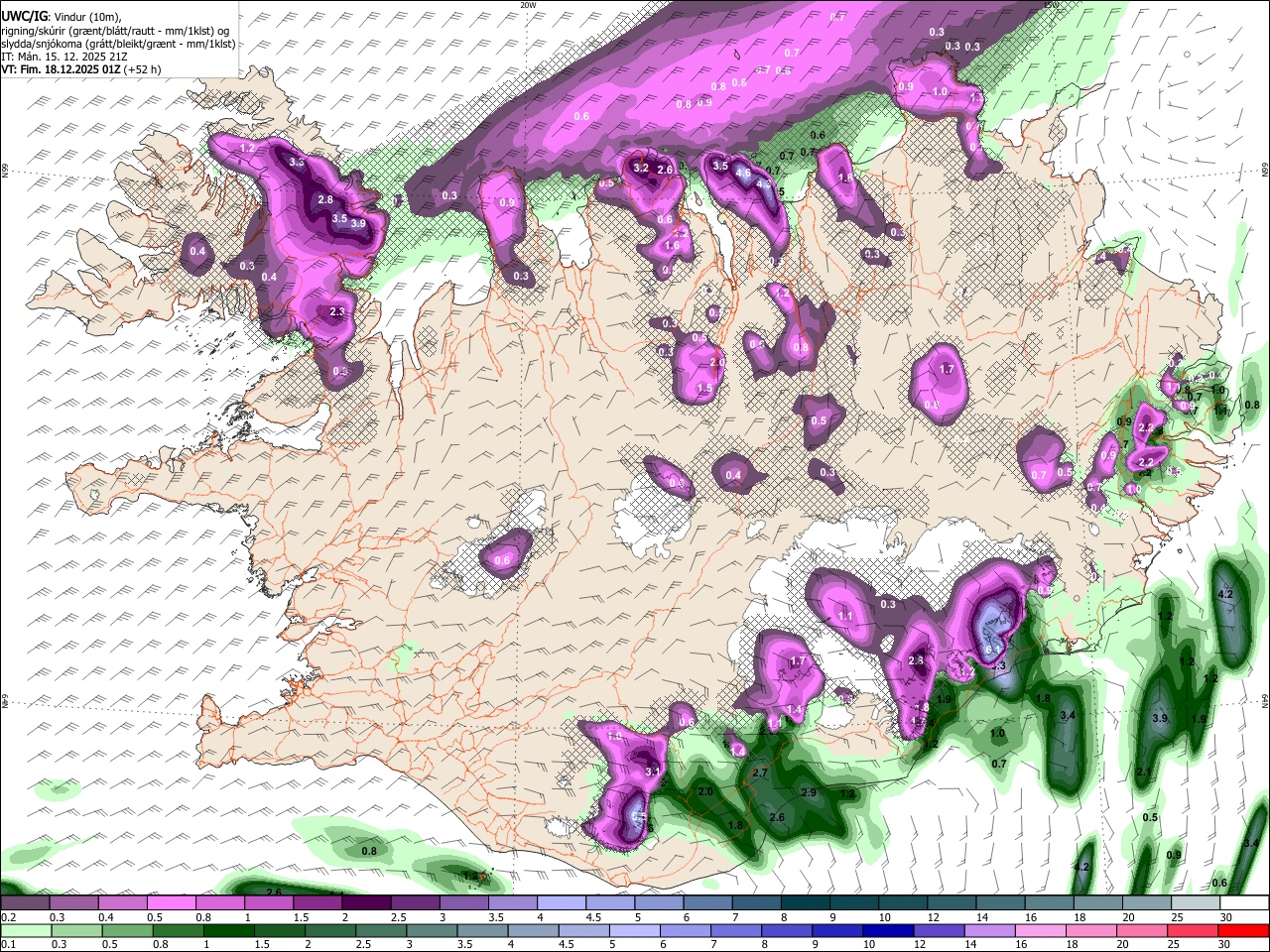Click the 2.3 snowfall value on map
The width and height of the screenshot is (1270, 952).
336,312
